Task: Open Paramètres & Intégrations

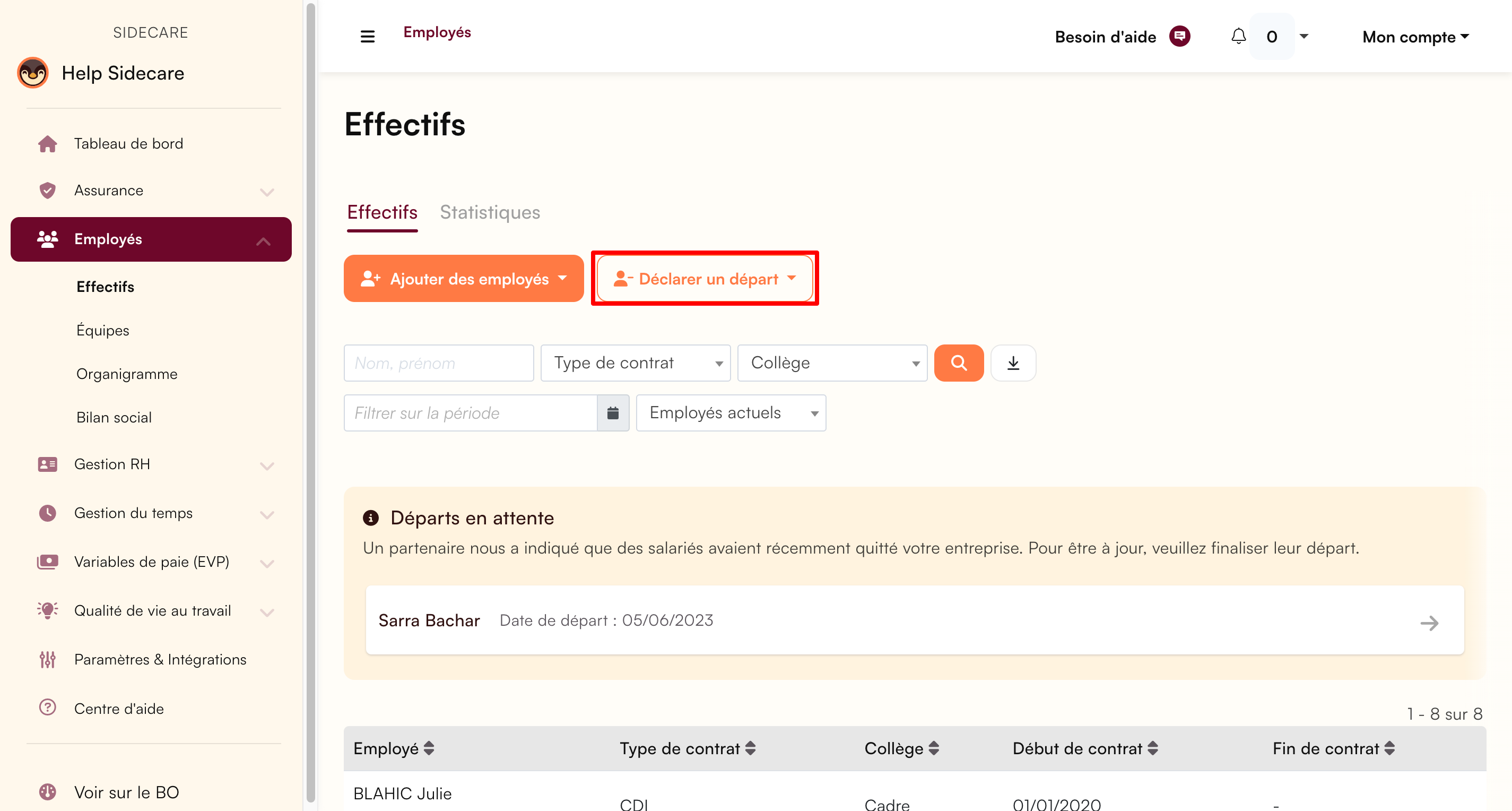Action: click(160, 660)
